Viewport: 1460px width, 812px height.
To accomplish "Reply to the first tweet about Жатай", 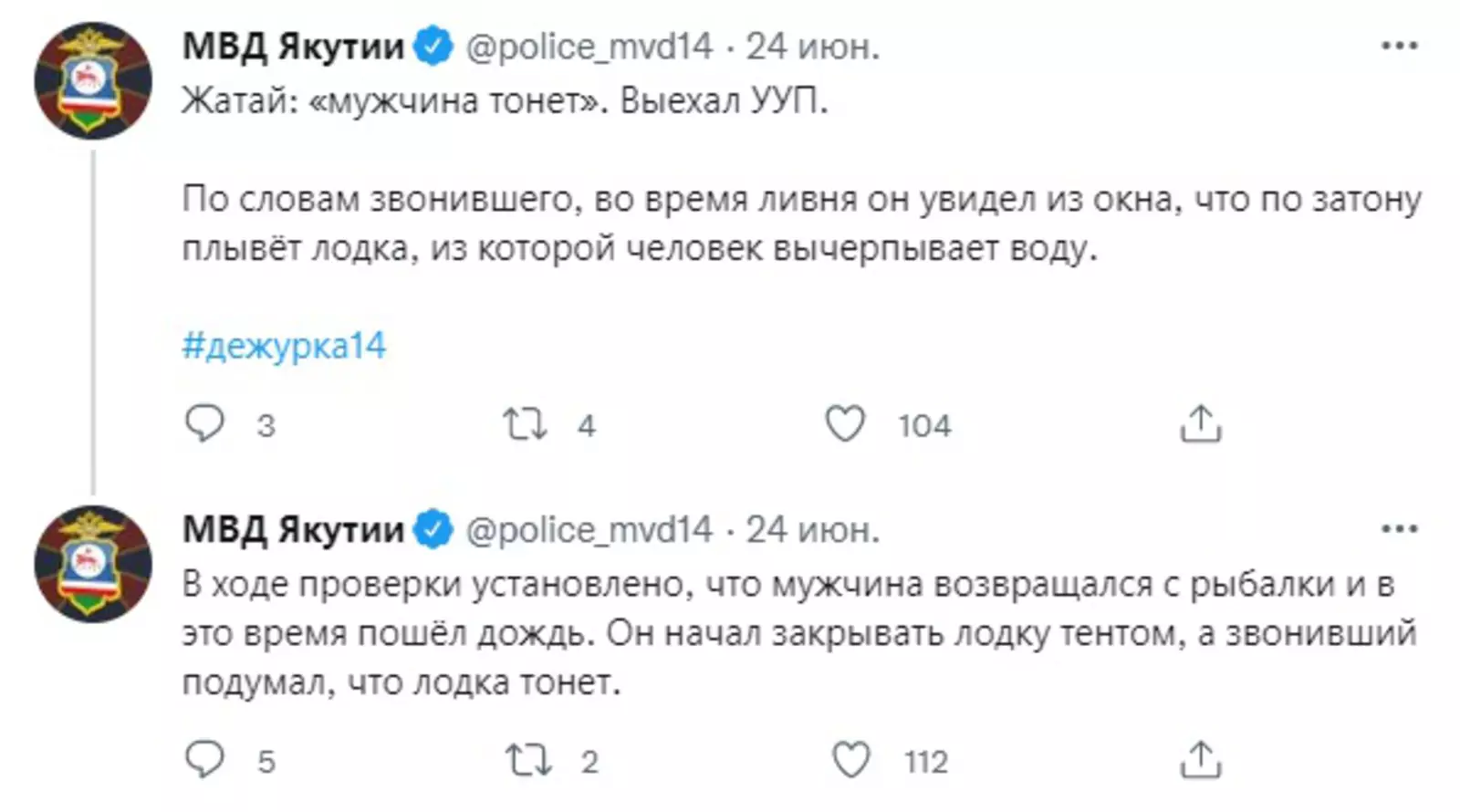I will pos(204,424).
